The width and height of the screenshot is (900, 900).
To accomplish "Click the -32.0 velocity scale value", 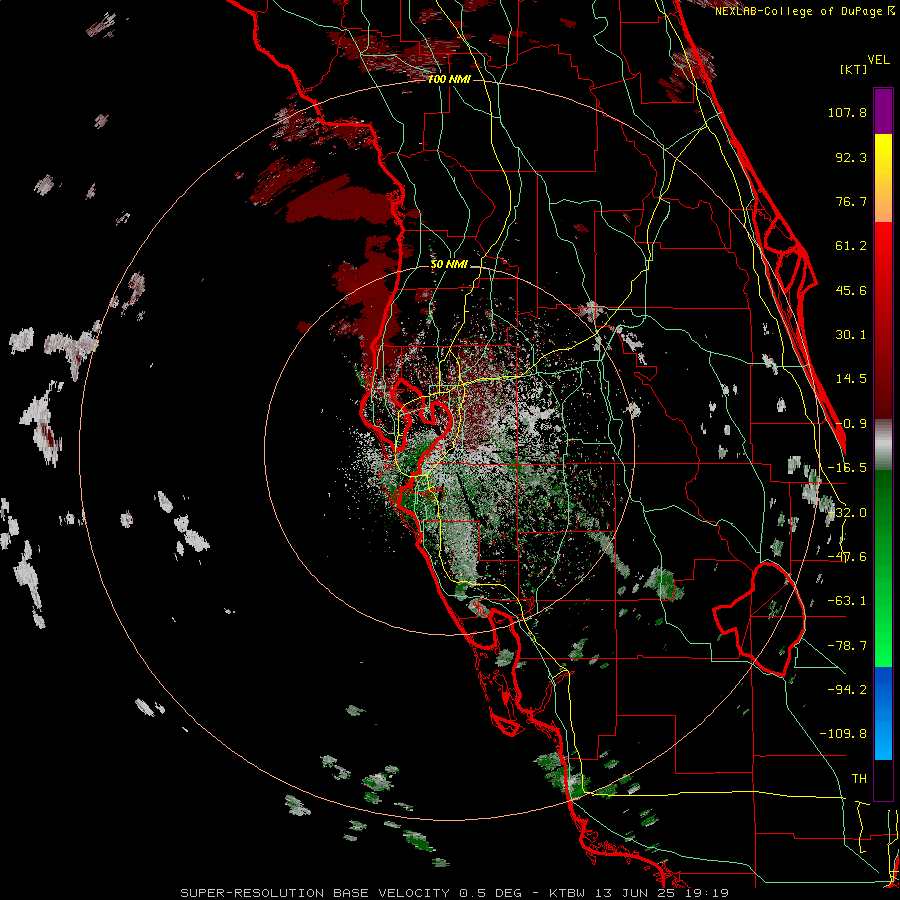I will pos(847,513).
